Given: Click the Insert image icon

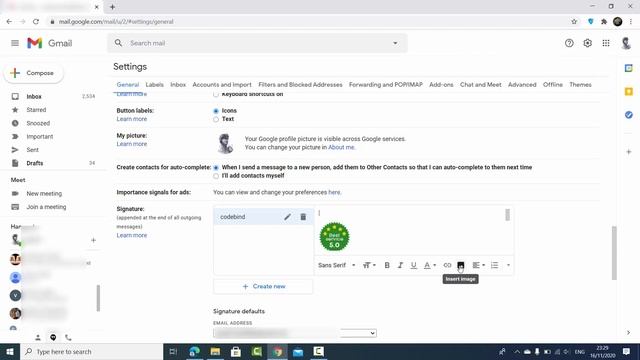Looking at the screenshot, I should [x=460, y=265].
